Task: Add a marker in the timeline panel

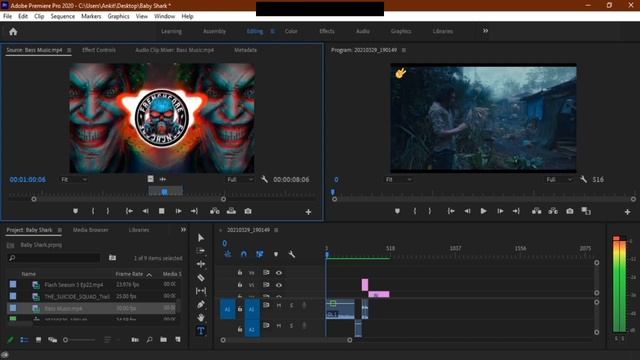Action: click(x=276, y=254)
